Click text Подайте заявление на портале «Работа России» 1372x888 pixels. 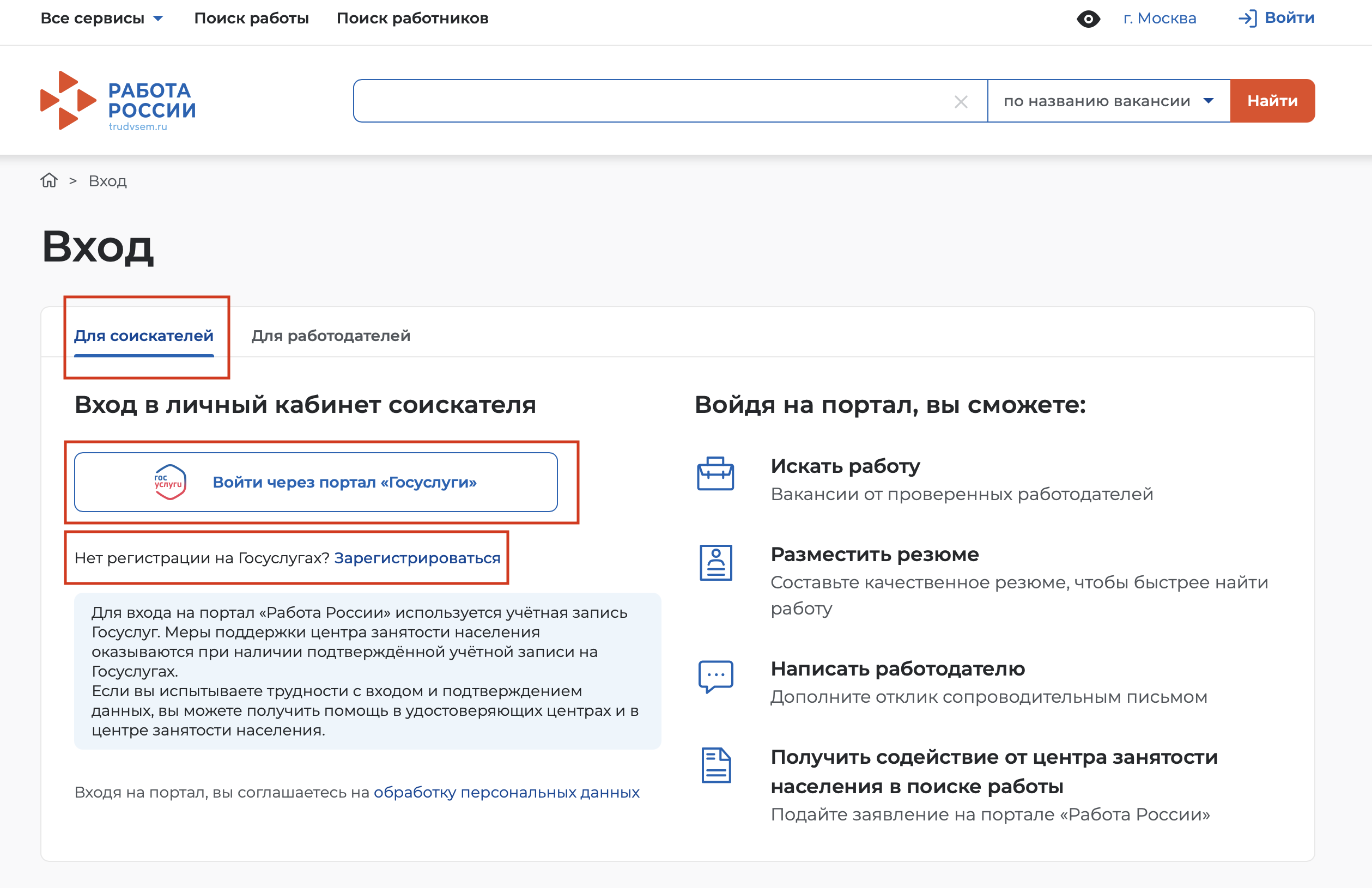pyautogui.click(x=990, y=814)
